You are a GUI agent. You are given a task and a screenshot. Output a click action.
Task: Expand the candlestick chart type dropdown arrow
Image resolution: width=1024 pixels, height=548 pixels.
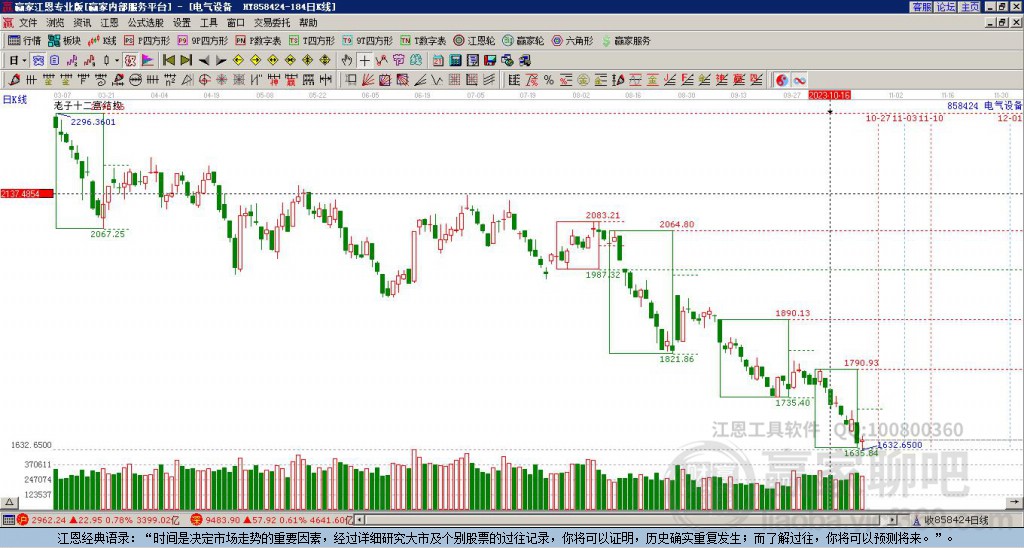point(117,61)
